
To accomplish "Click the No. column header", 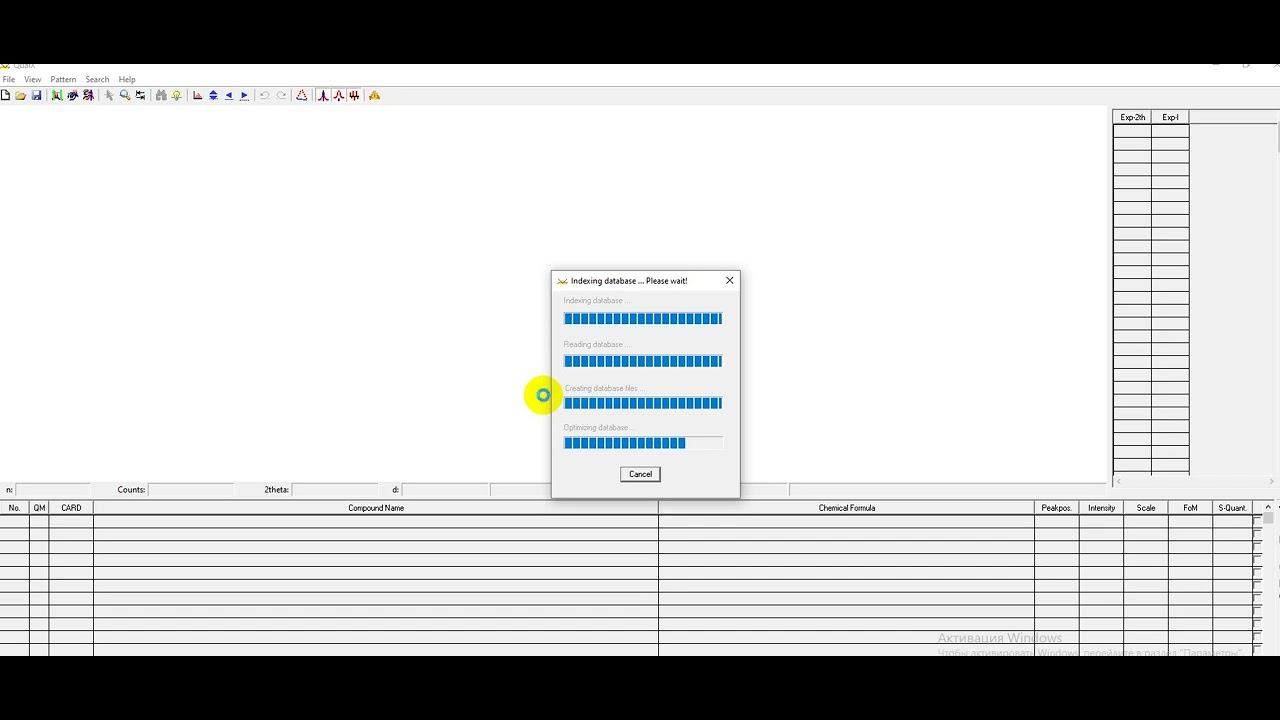I will (x=14, y=508).
